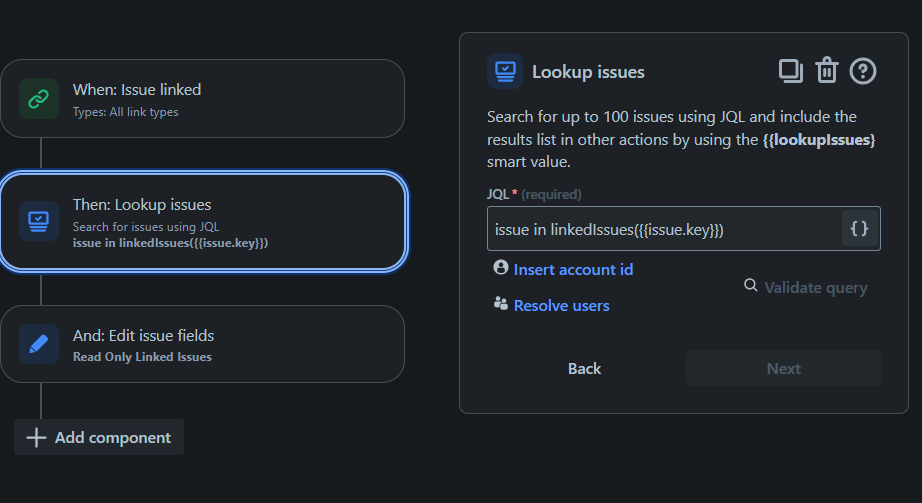The image size is (922, 503).
Task: Click the magnifier icon beside Validate query
Action: click(751, 286)
